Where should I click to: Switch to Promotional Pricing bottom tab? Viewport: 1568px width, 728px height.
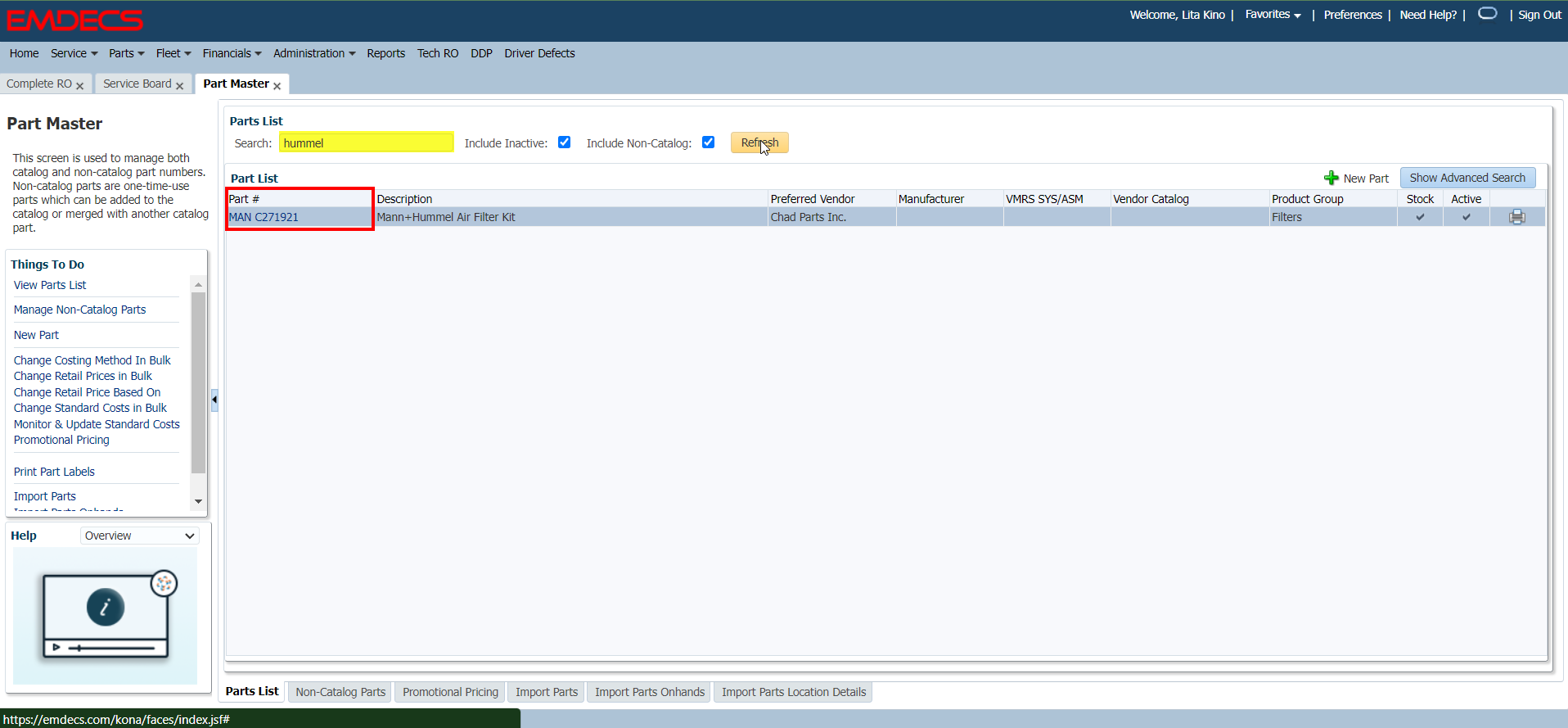(450, 692)
